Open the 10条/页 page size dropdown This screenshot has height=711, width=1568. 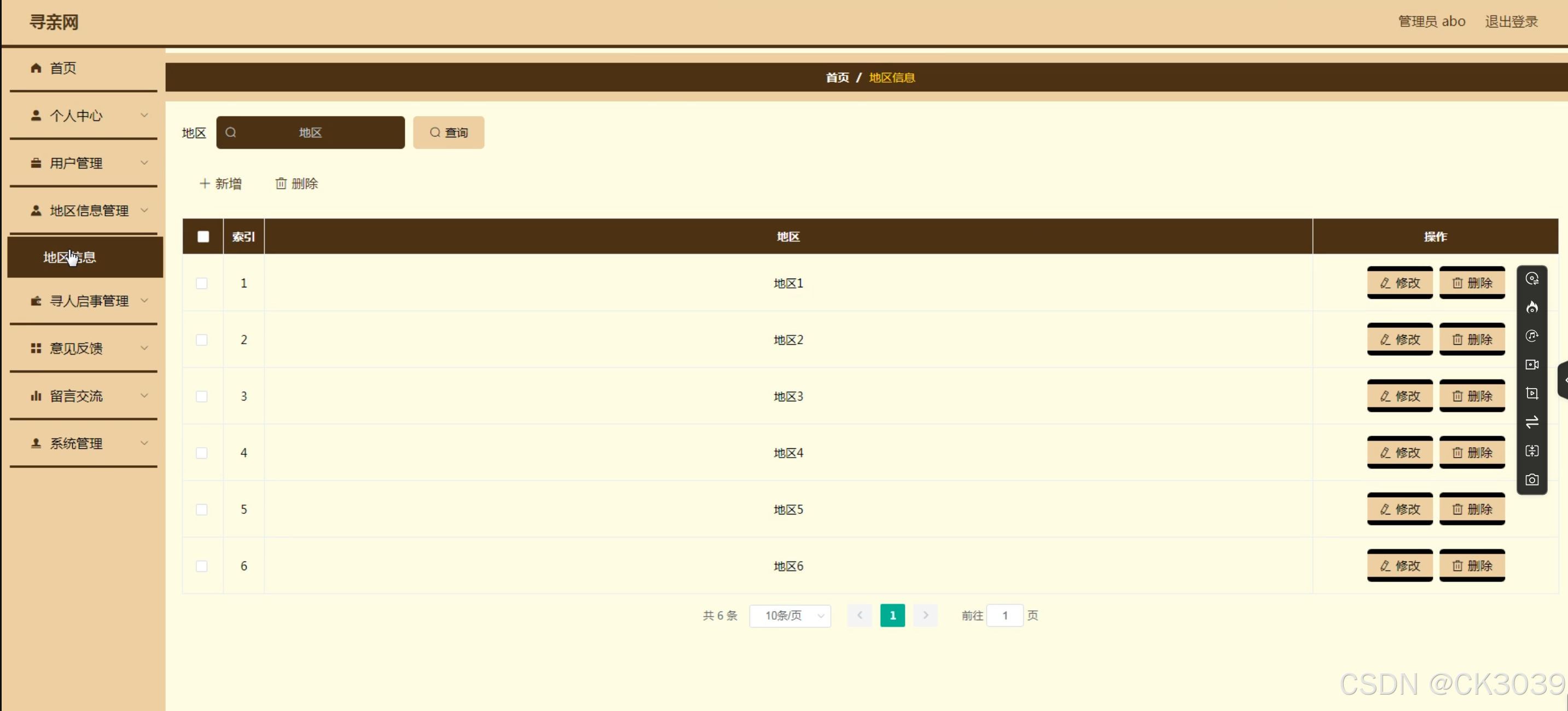pos(789,615)
